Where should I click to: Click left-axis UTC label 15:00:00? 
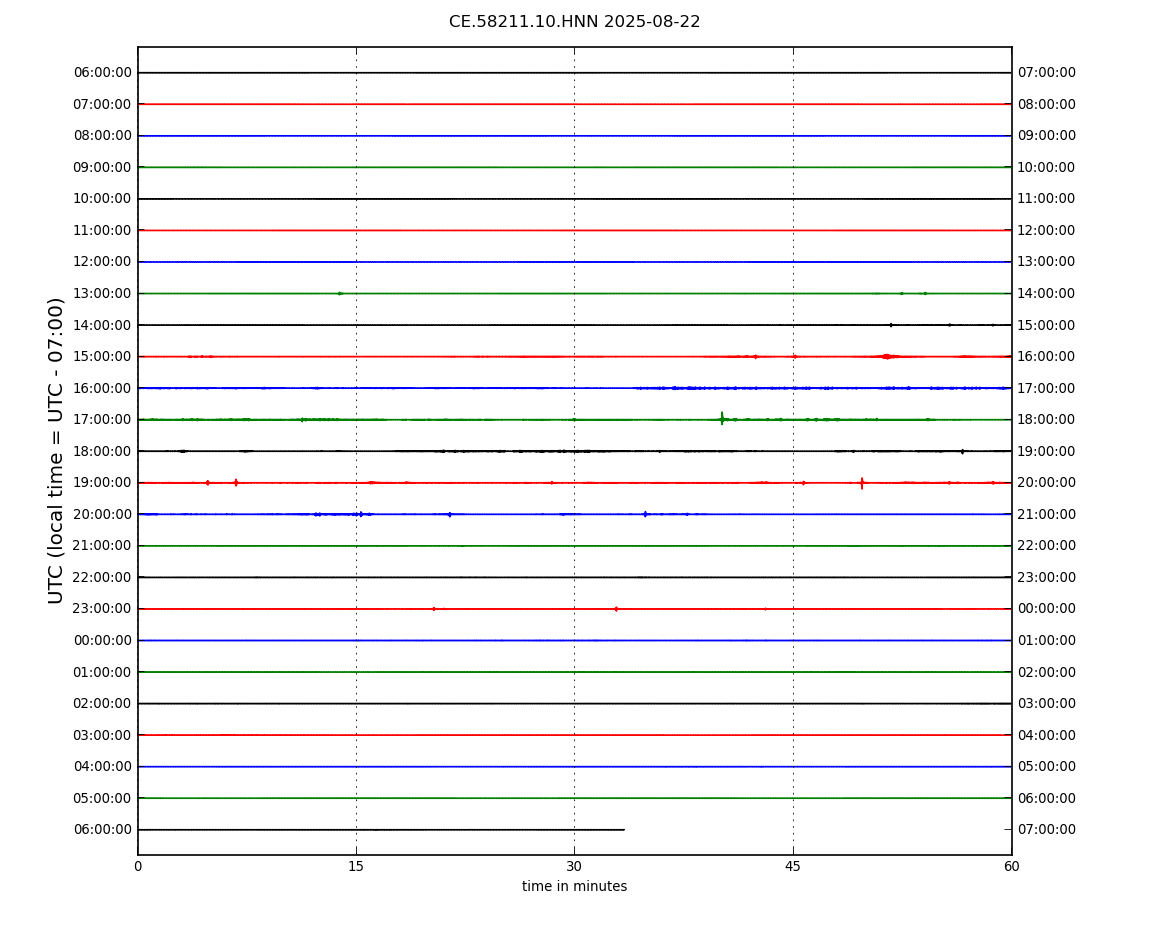[x=102, y=357]
